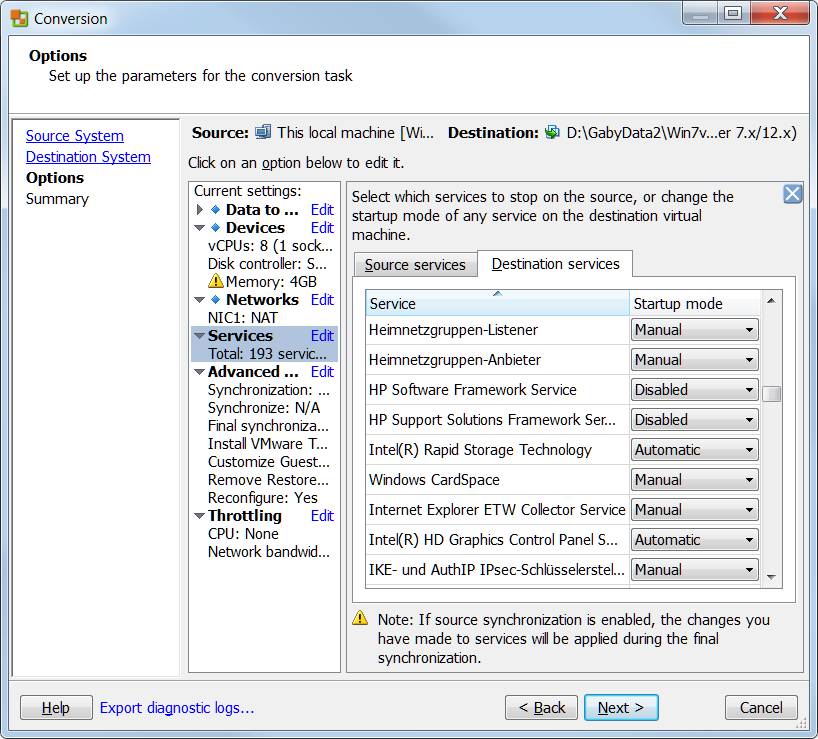Select the 'Remove Restore...' setting
Viewport: 818px width, 739px height.
(268, 479)
